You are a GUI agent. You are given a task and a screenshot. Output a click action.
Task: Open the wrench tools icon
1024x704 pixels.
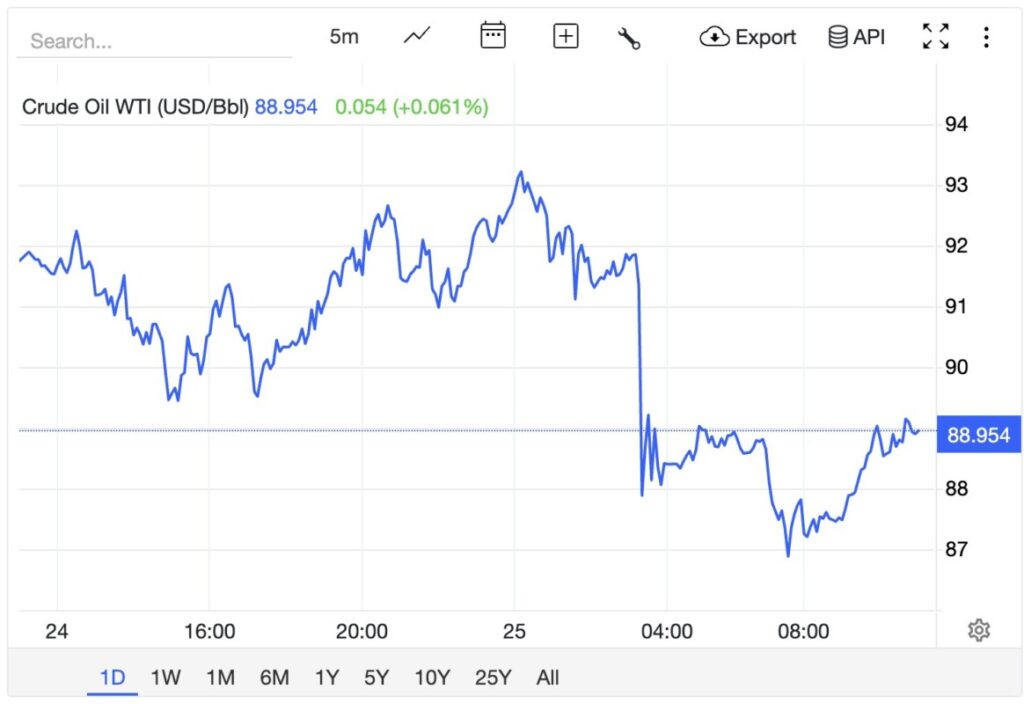click(630, 36)
